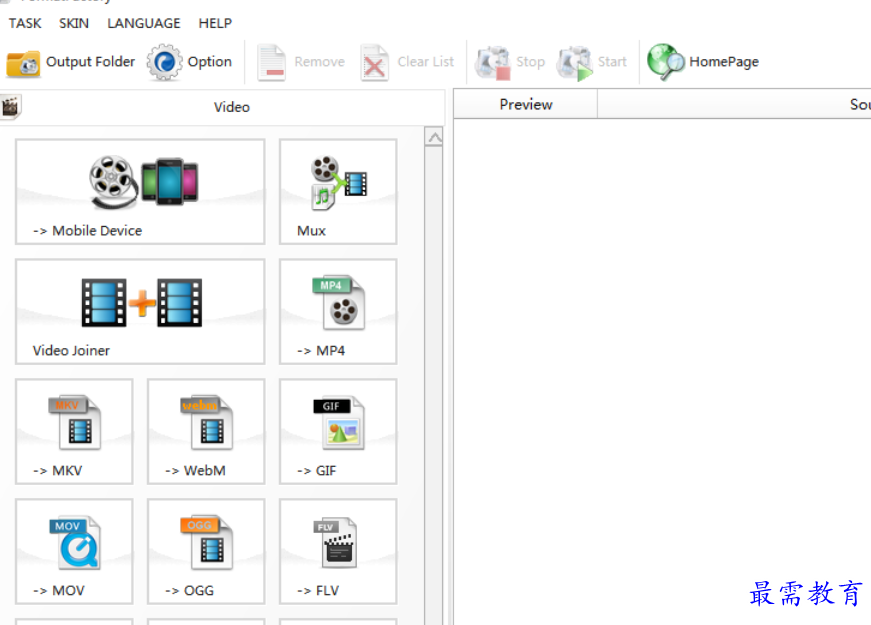This screenshot has height=625, width=871.
Task: Click the '-> GIF' label
Action: [x=316, y=471]
